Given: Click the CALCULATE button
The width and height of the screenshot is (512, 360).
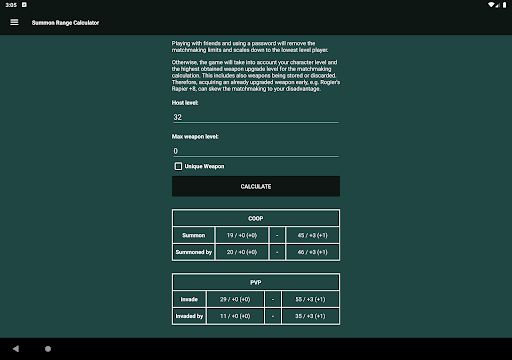Looking at the screenshot, I should 256,186.
